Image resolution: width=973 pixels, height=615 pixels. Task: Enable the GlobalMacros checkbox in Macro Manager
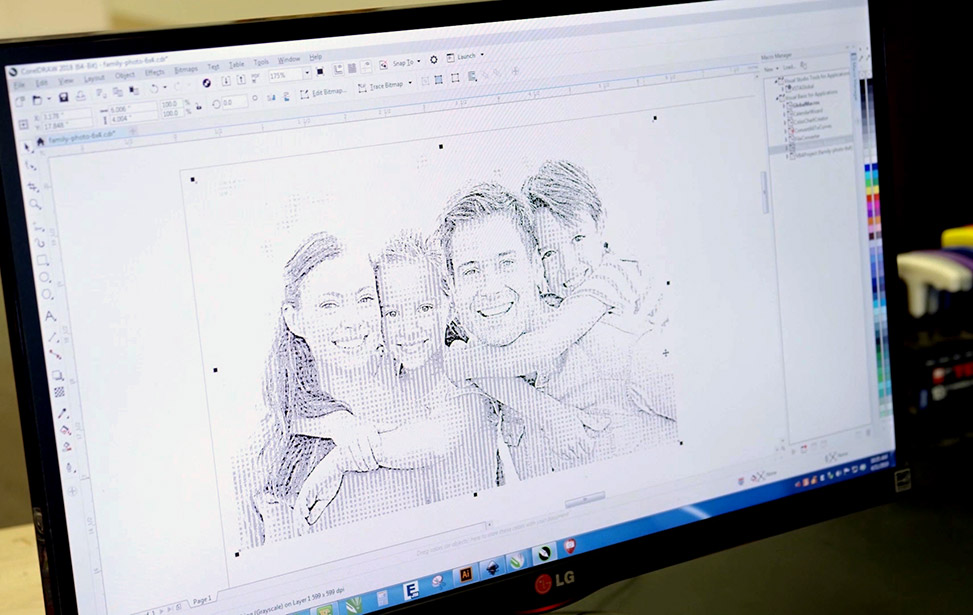[790, 103]
